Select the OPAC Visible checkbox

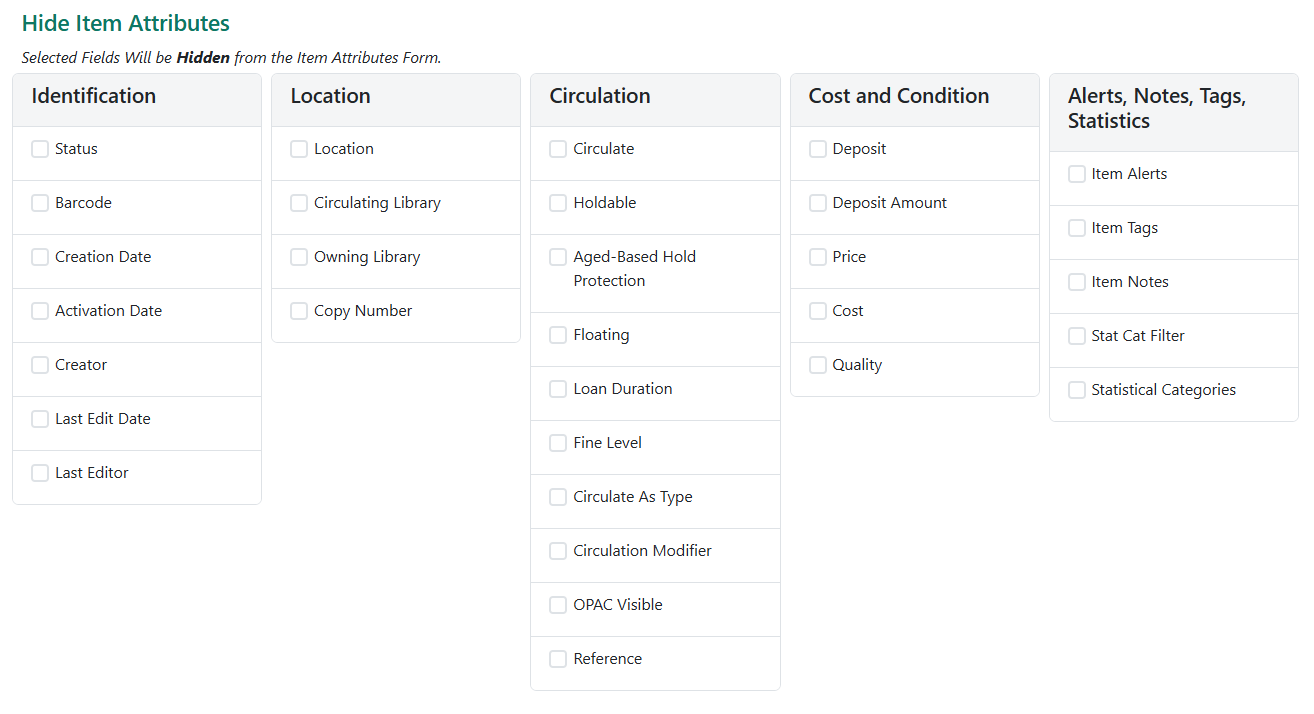[x=557, y=604]
